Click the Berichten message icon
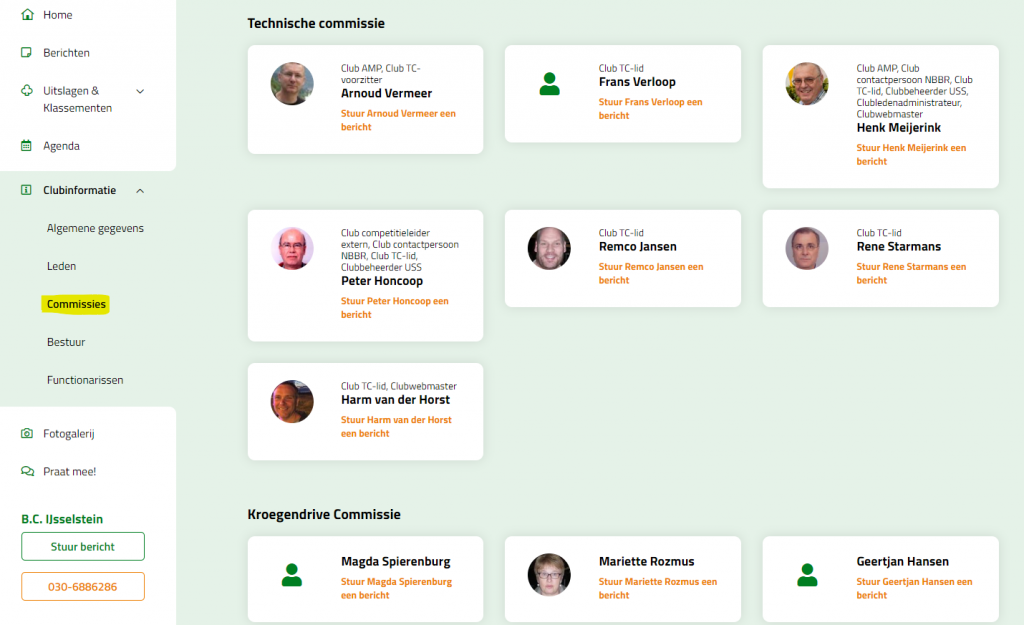Screen dimensions: 1024x625 [x=27, y=52]
